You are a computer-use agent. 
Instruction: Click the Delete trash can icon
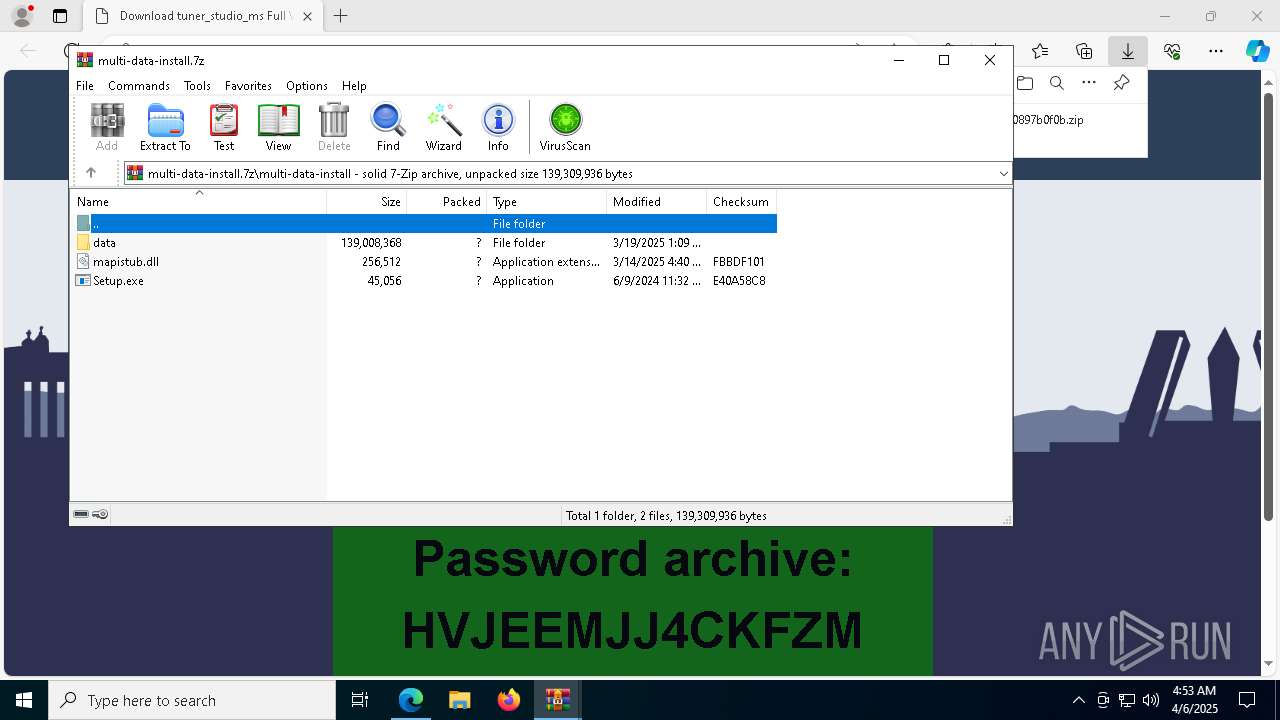[334, 127]
